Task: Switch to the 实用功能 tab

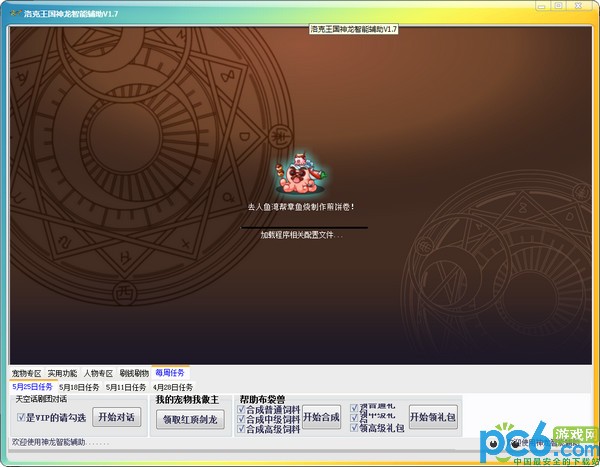Action: (62, 373)
